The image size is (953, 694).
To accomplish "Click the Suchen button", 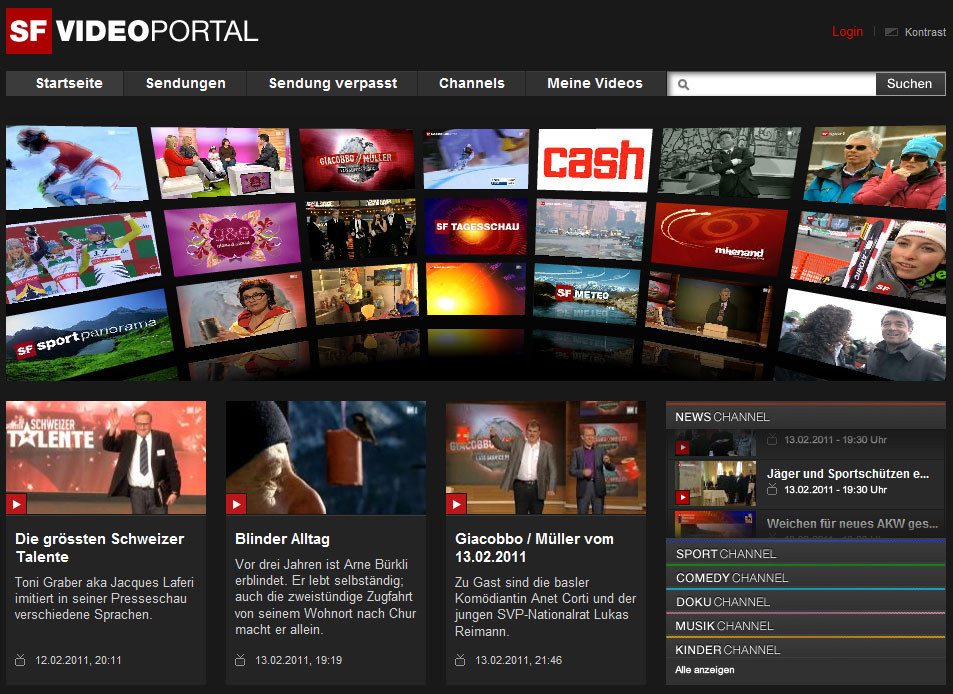I will (x=909, y=84).
